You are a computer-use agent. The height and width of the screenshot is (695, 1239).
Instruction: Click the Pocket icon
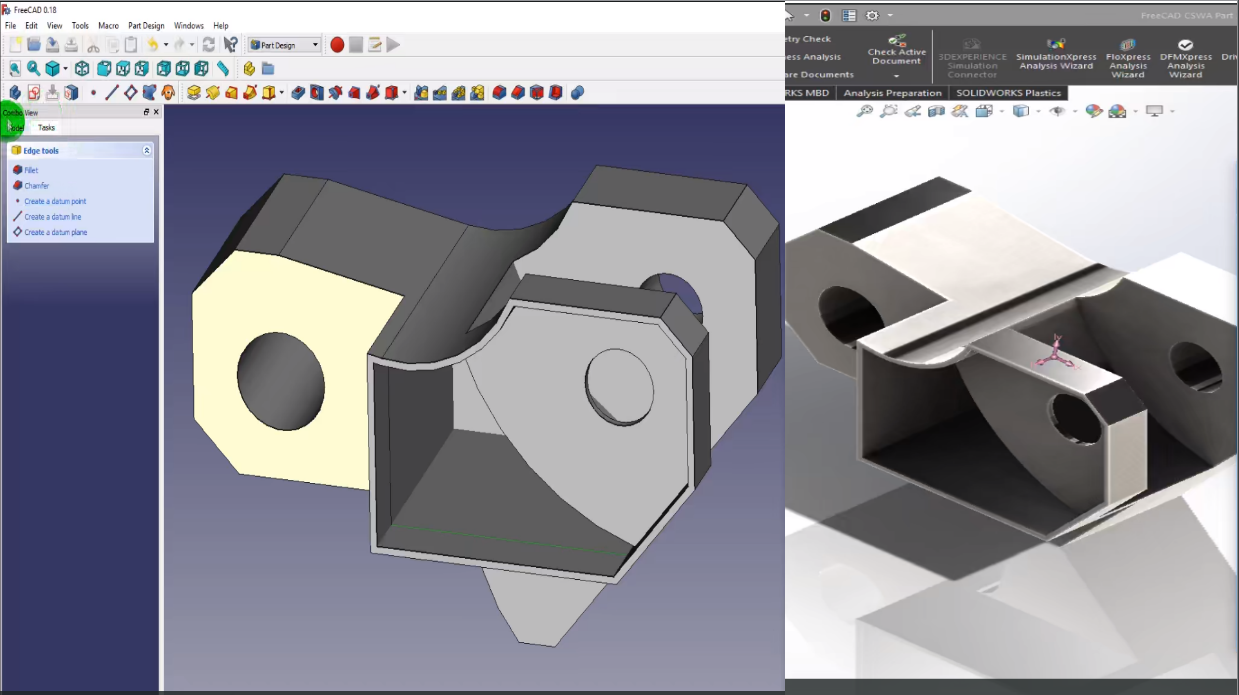(x=298, y=92)
